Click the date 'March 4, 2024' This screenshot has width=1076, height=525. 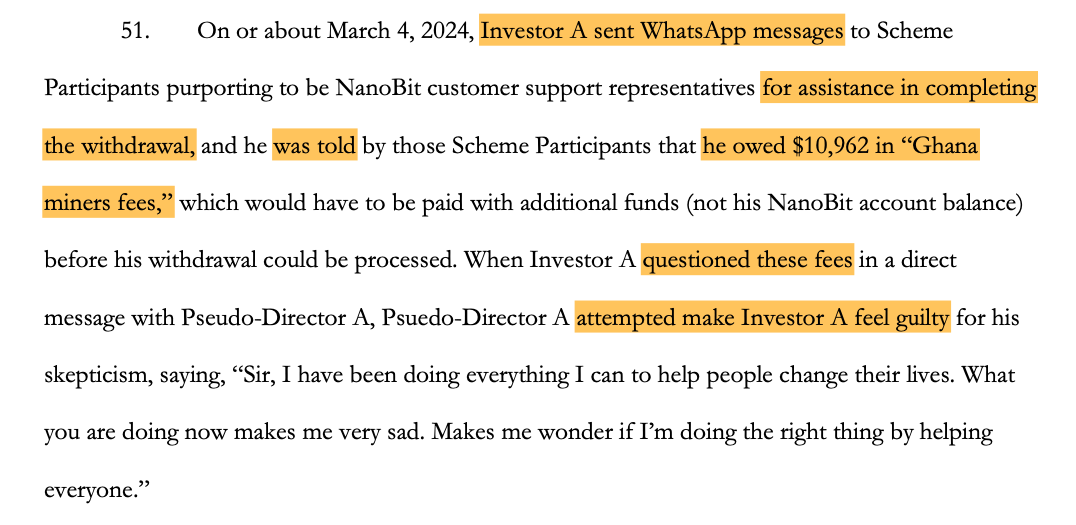(x=399, y=32)
